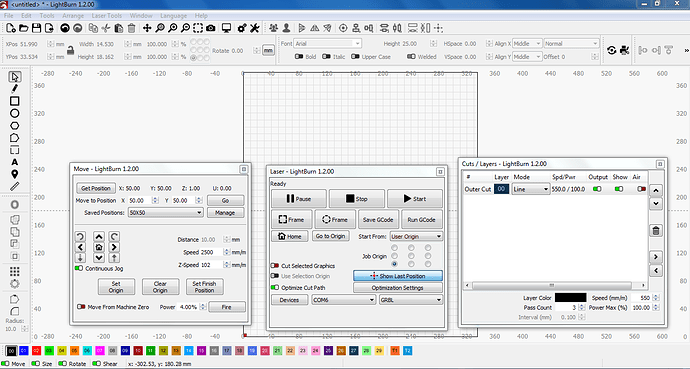Select the Rectangle drawing tool
Image resolution: width=690 pixels, height=369 pixels.
(x=15, y=101)
